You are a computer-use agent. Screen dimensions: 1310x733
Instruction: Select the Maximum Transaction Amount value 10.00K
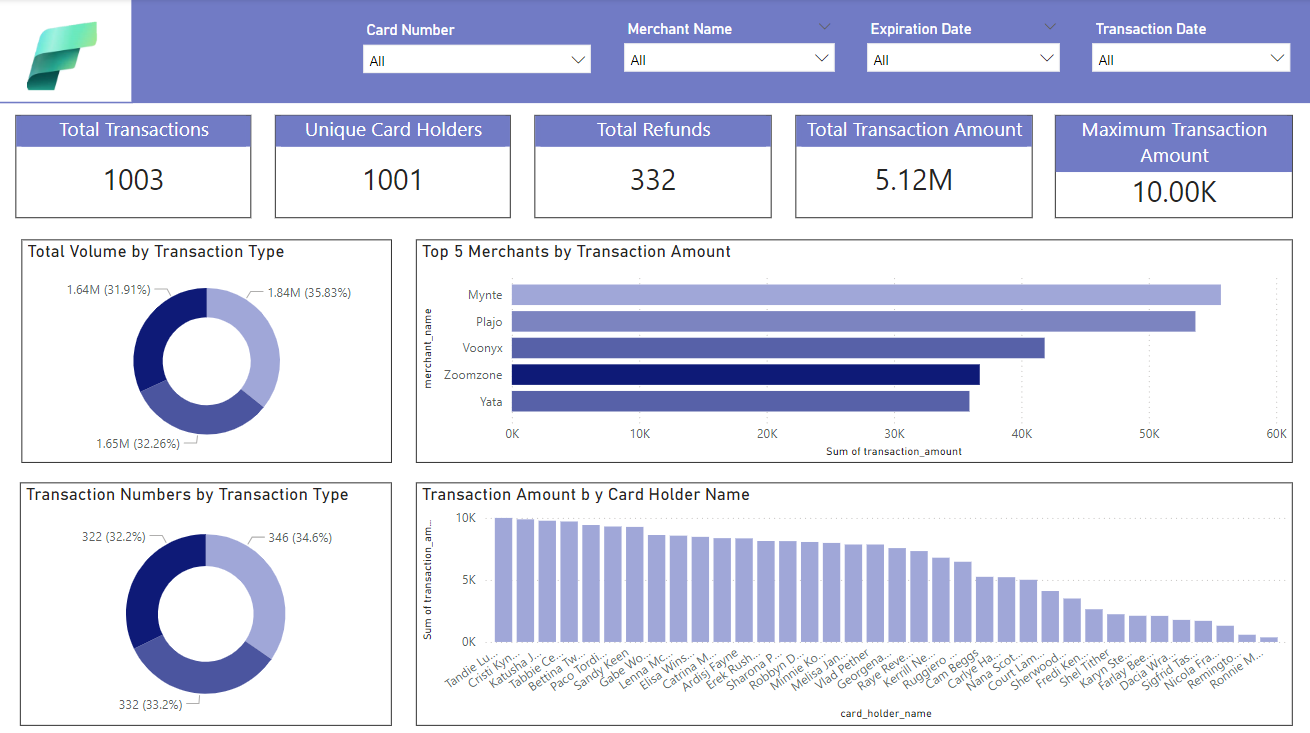tap(1174, 192)
